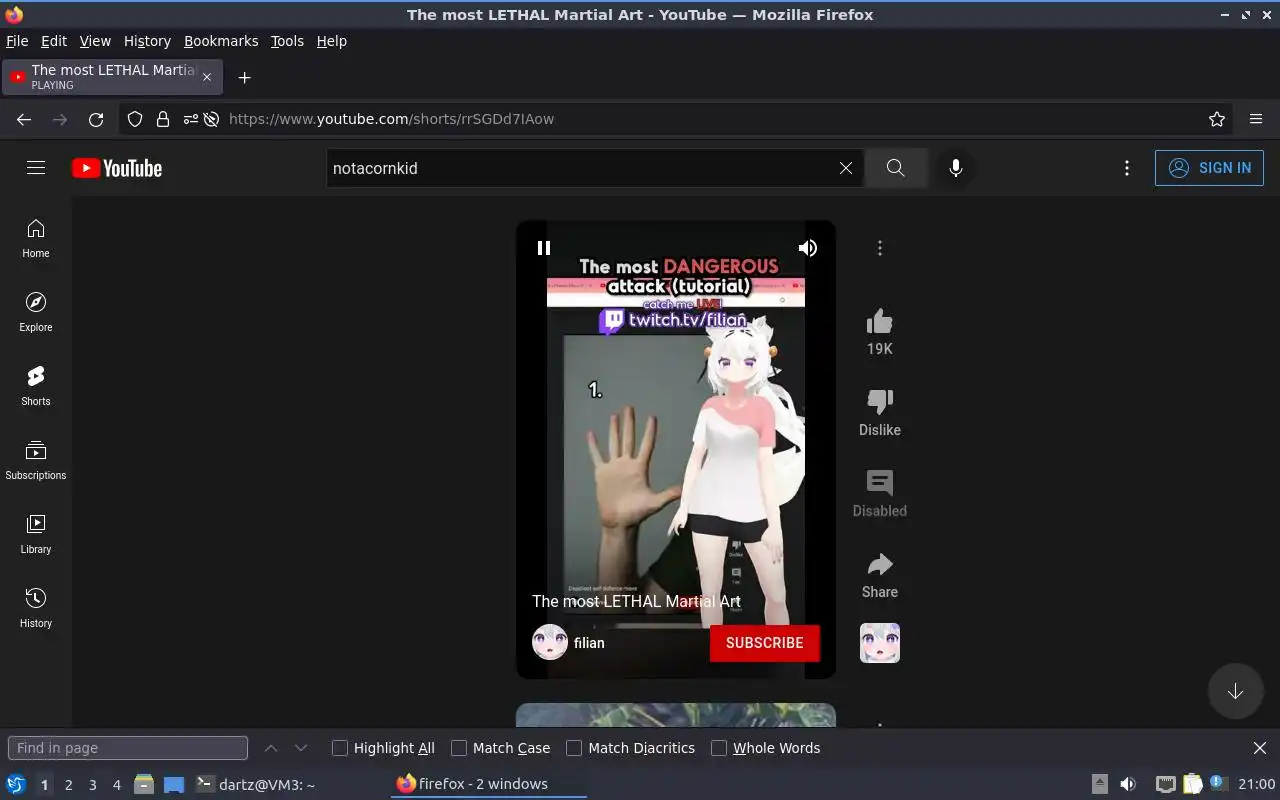Click the SIGN IN button
This screenshot has width=1280, height=800.
1209,168
